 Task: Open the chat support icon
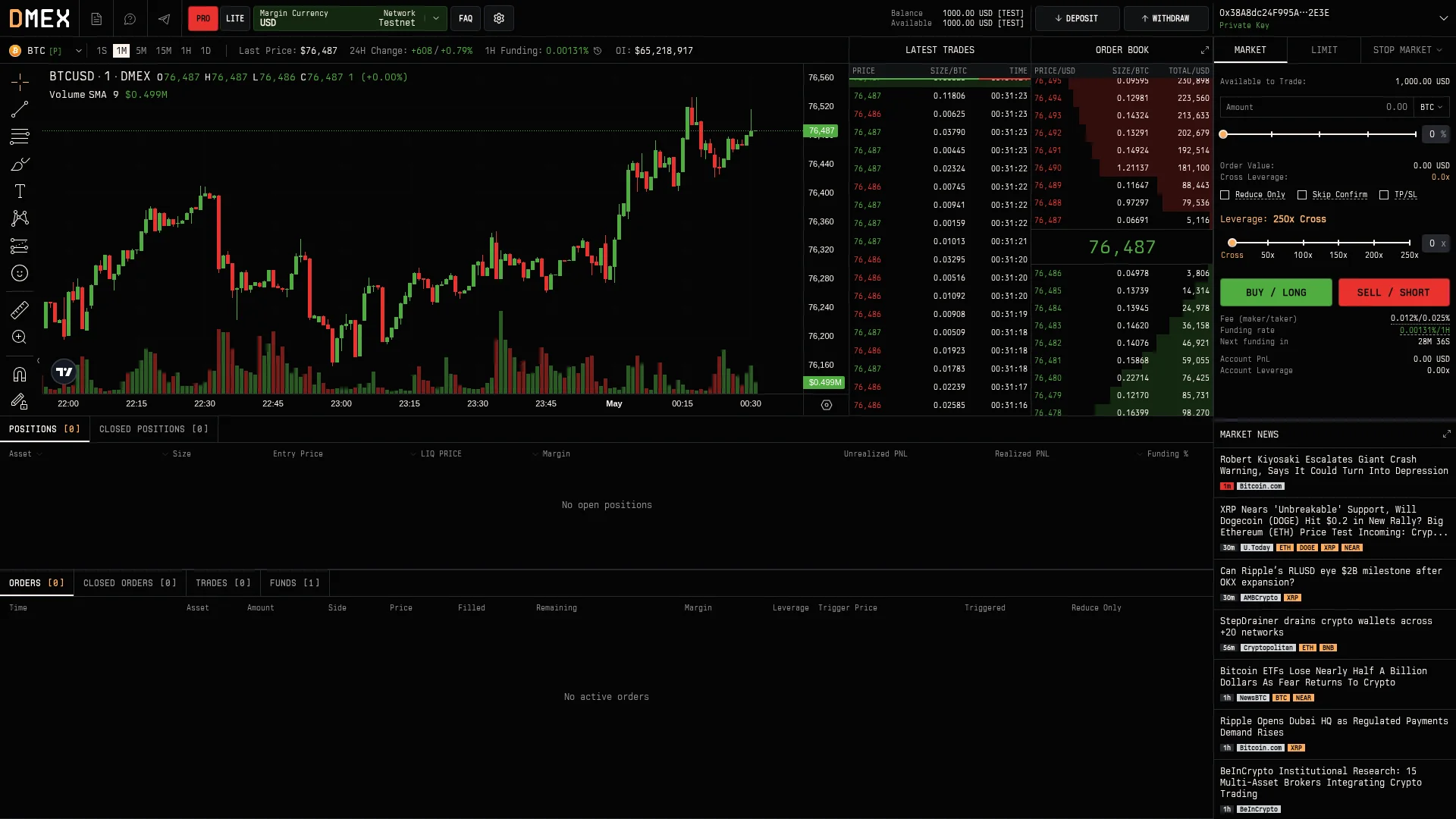(130, 19)
